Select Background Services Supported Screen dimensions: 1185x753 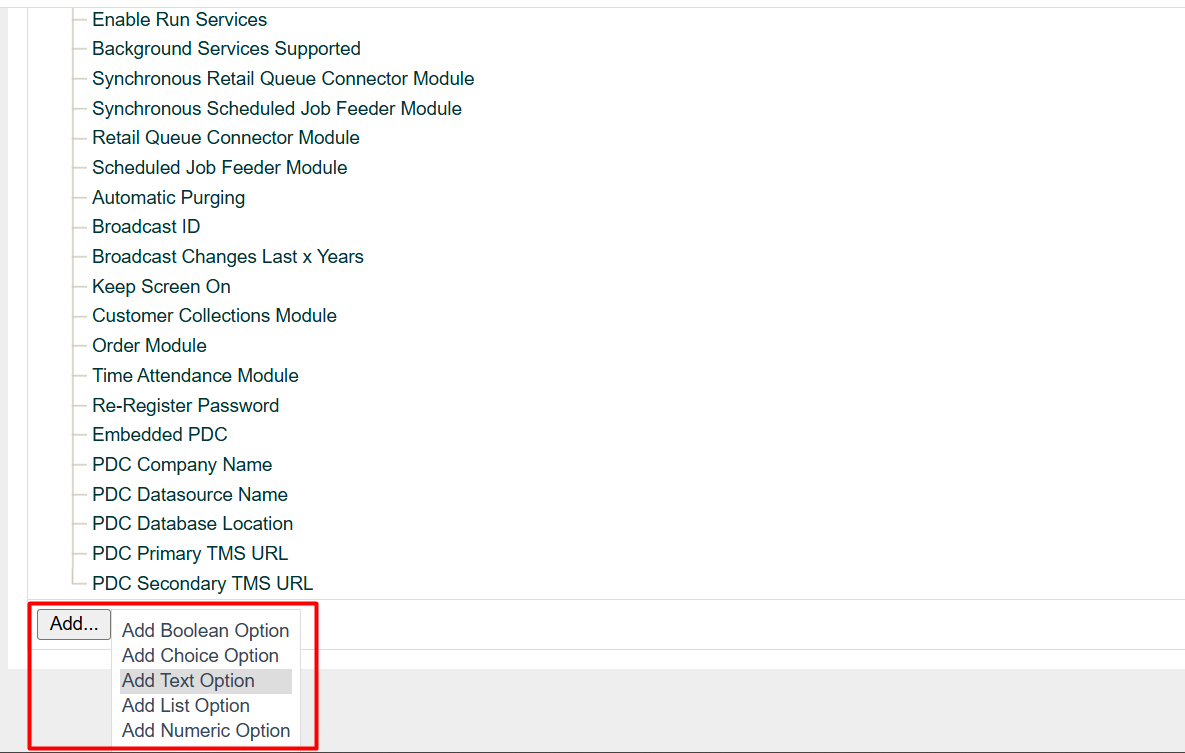point(226,48)
